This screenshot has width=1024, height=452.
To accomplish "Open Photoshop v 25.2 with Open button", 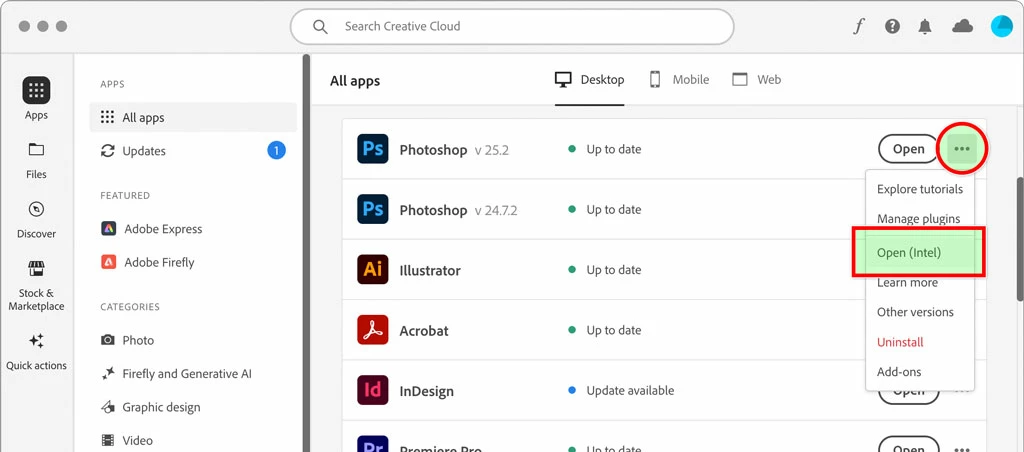I will click(x=908, y=149).
